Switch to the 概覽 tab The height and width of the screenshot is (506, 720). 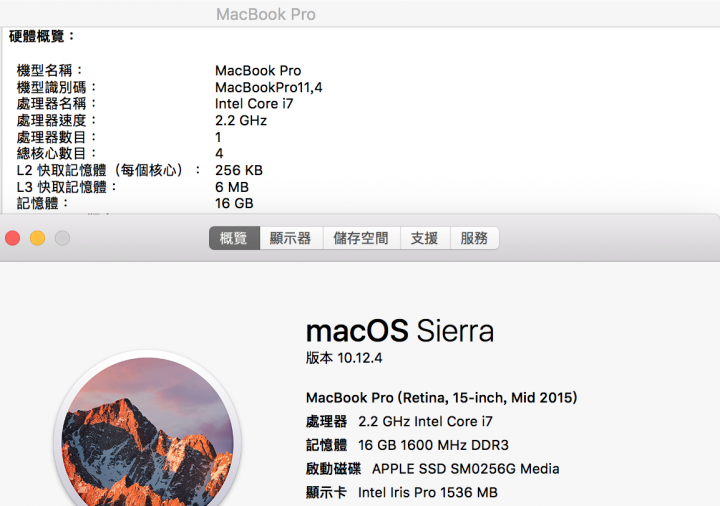point(234,238)
